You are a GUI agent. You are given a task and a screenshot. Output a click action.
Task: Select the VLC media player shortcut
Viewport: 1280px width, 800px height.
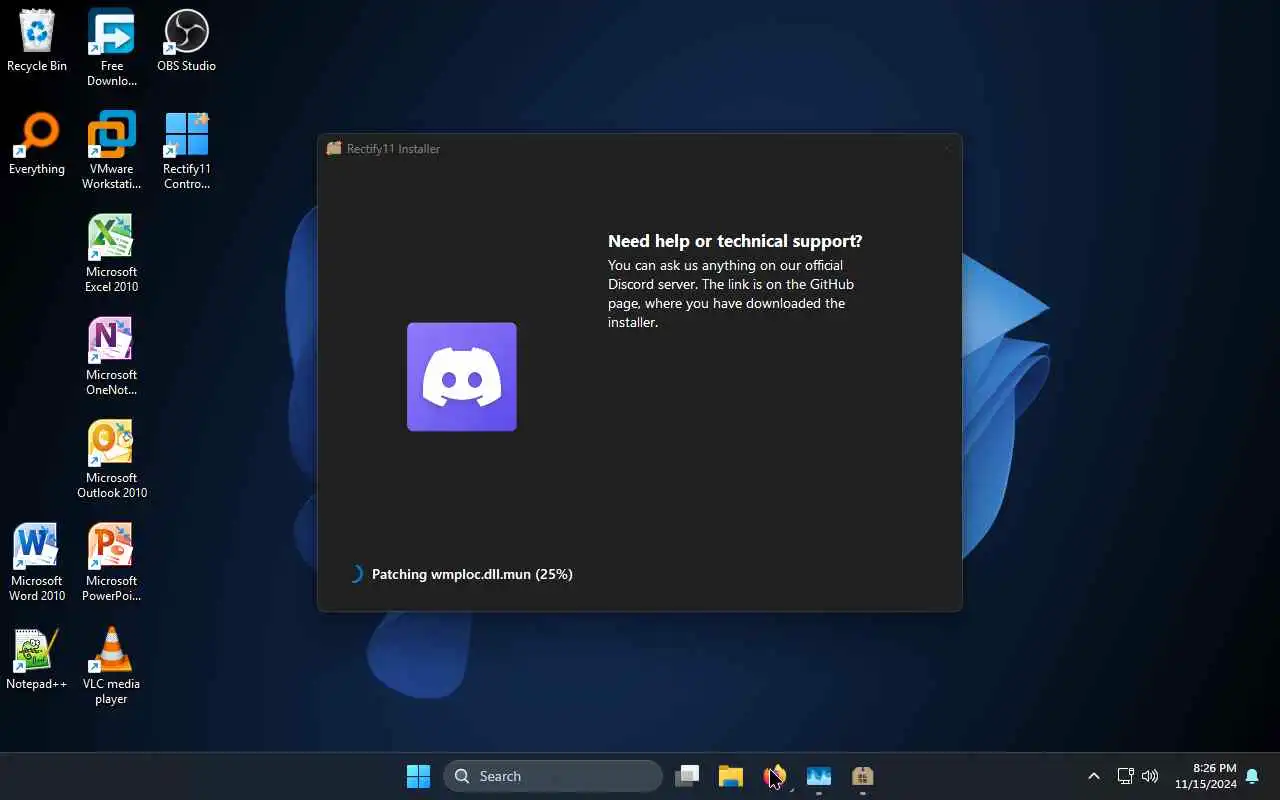coord(111,665)
